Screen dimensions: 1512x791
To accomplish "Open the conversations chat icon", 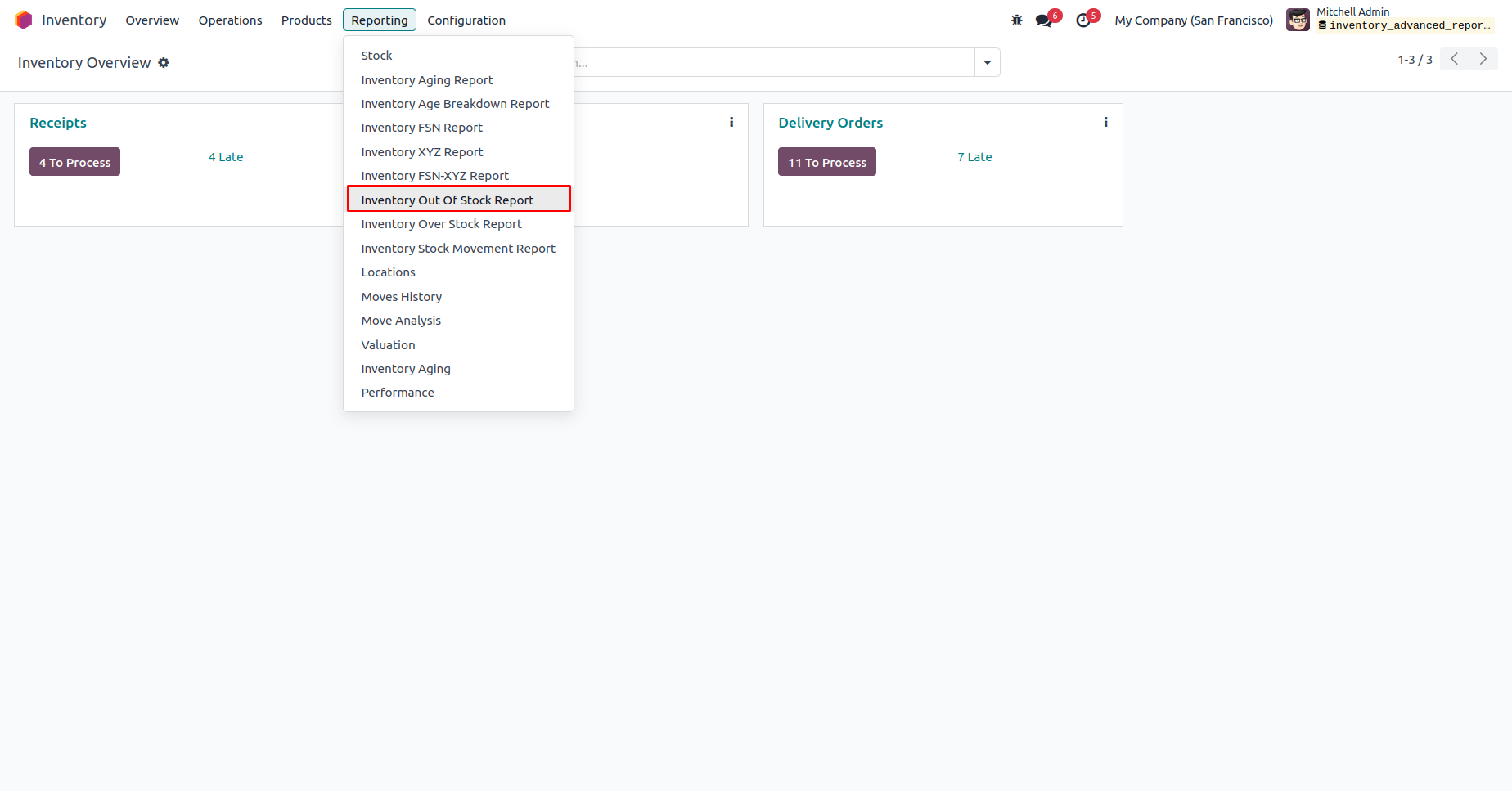I will tap(1044, 20).
